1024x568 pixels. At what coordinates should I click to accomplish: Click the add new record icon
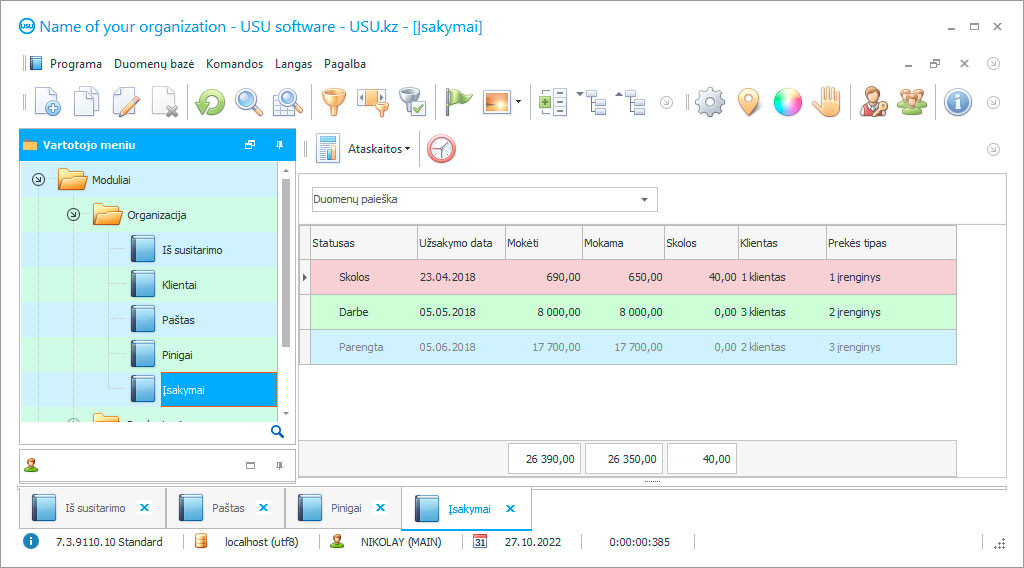tap(47, 102)
